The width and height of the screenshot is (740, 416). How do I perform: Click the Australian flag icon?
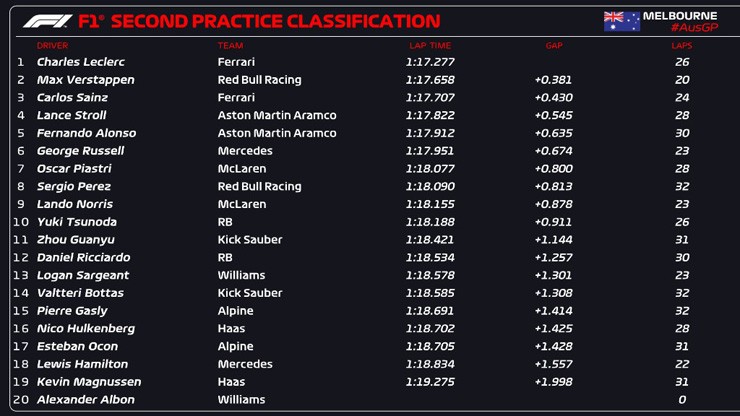[x=621, y=21]
